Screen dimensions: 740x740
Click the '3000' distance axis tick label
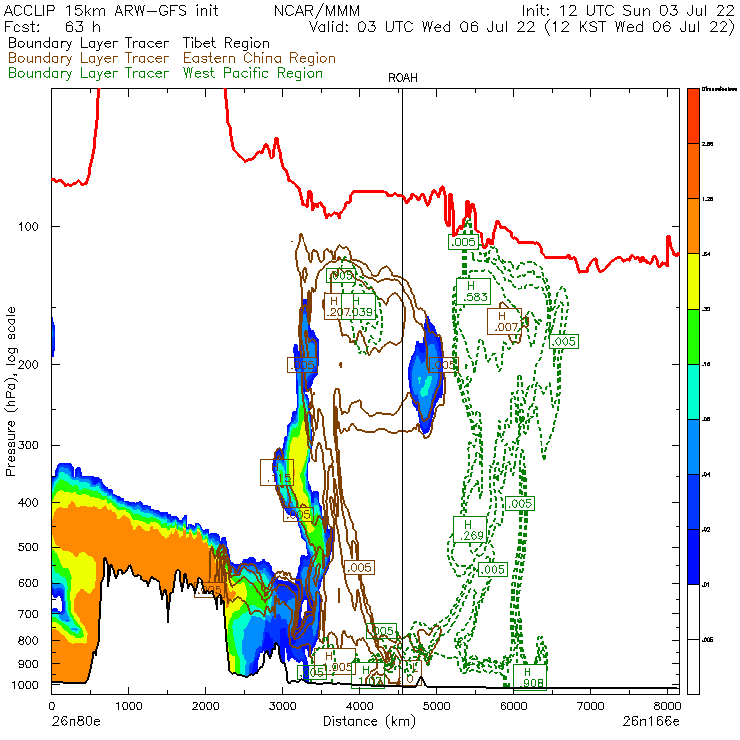click(x=282, y=706)
